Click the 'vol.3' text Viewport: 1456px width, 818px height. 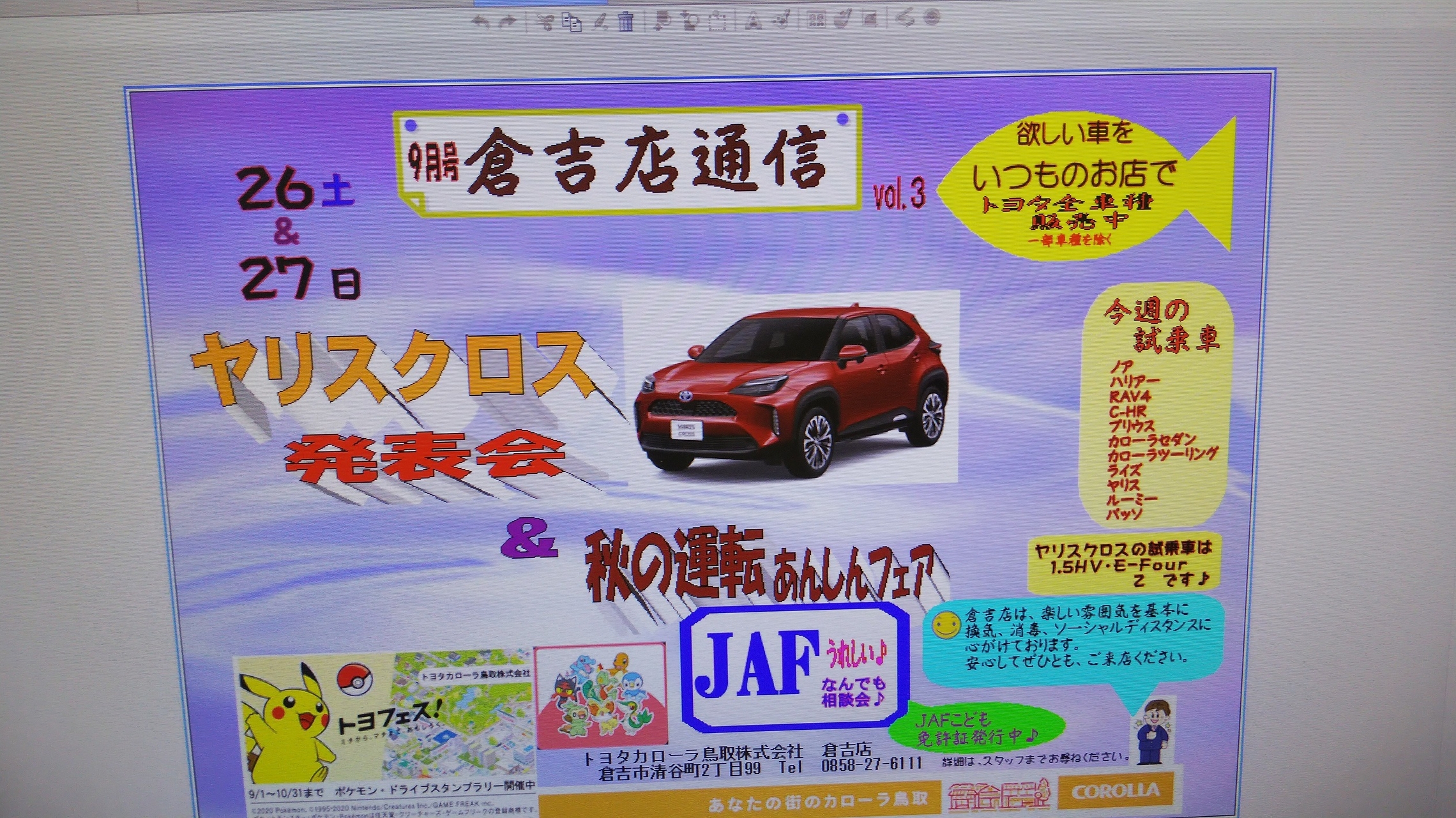pyautogui.click(x=899, y=193)
